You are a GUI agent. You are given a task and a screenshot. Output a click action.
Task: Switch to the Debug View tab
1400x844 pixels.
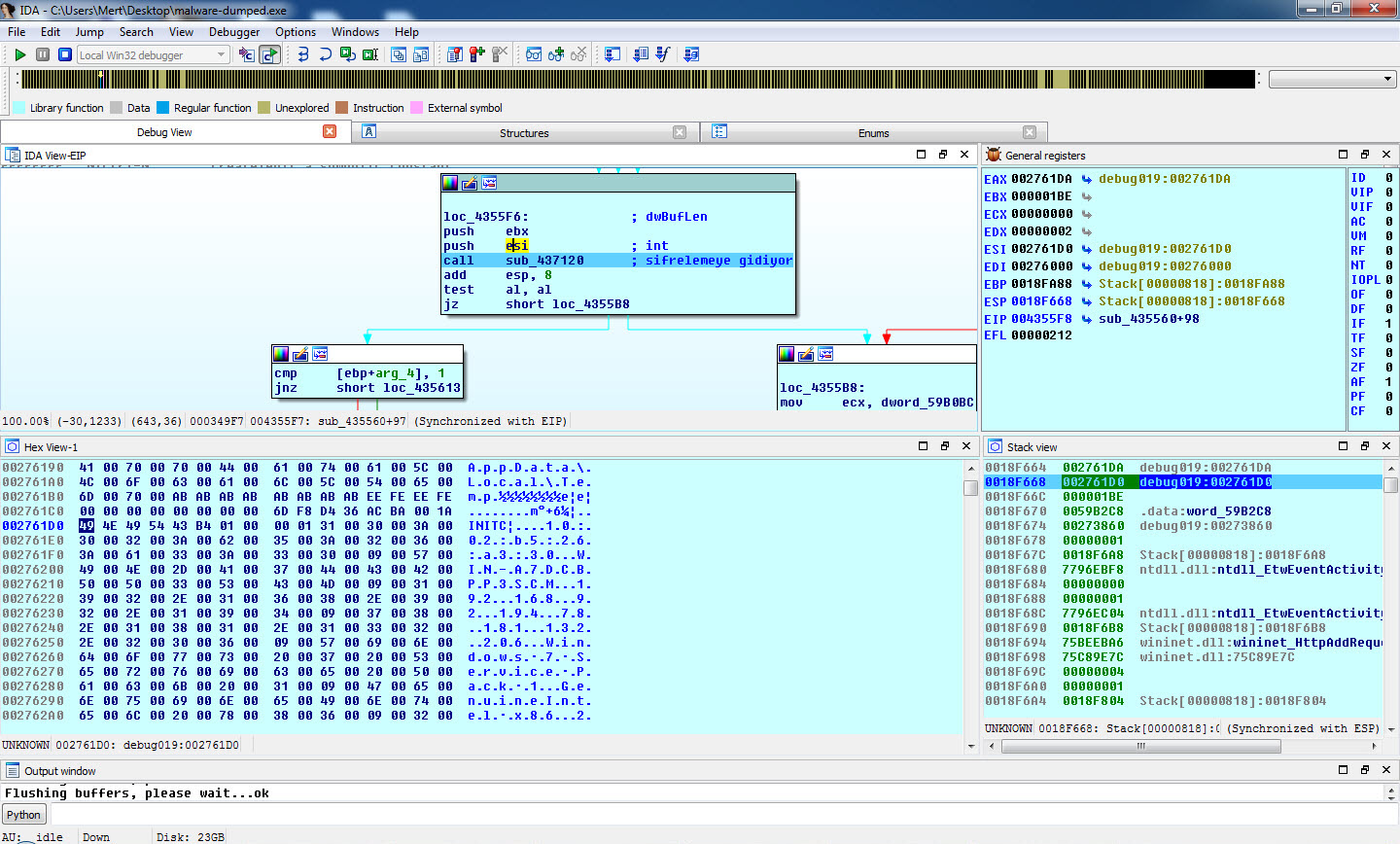164,132
